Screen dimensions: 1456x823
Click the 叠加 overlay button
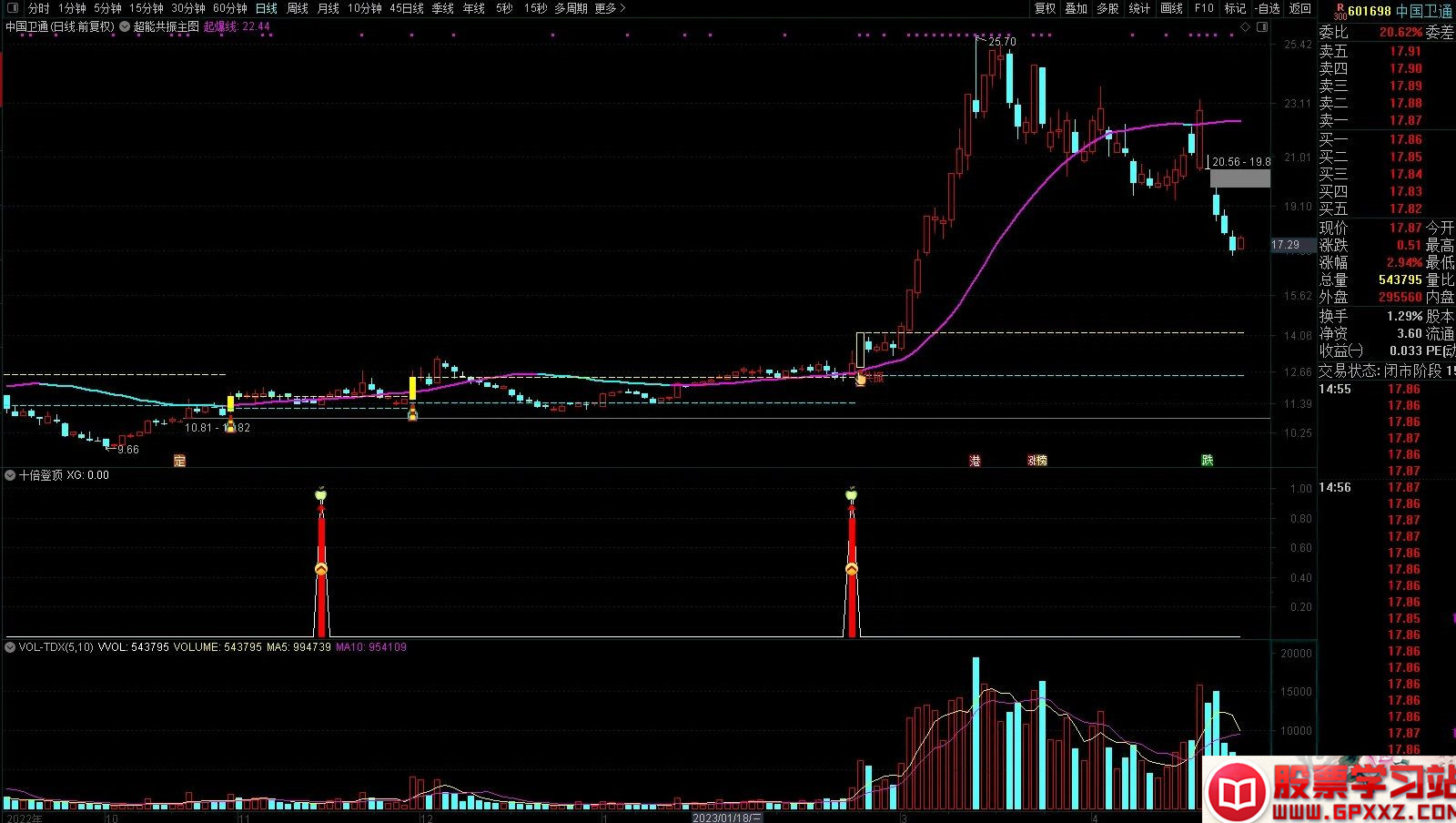pyautogui.click(x=1077, y=8)
